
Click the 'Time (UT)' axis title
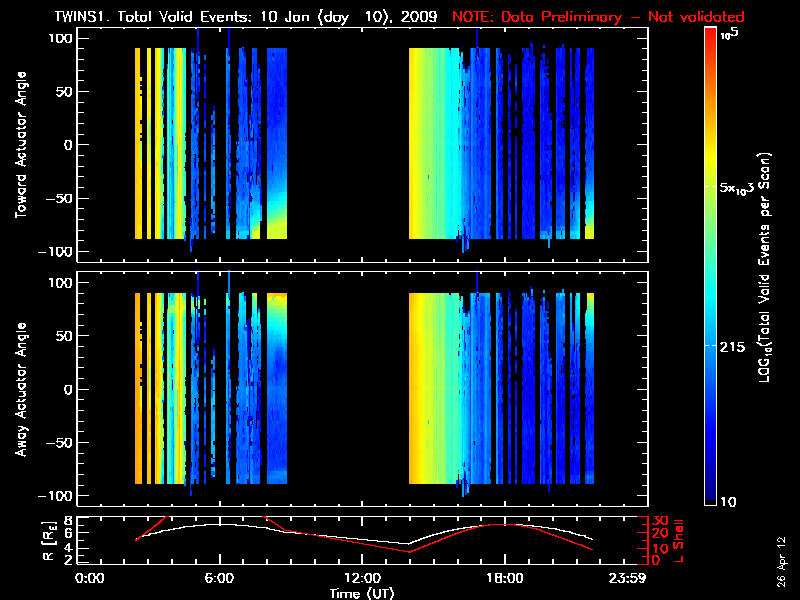pyautogui.click(x=362, y=593)
